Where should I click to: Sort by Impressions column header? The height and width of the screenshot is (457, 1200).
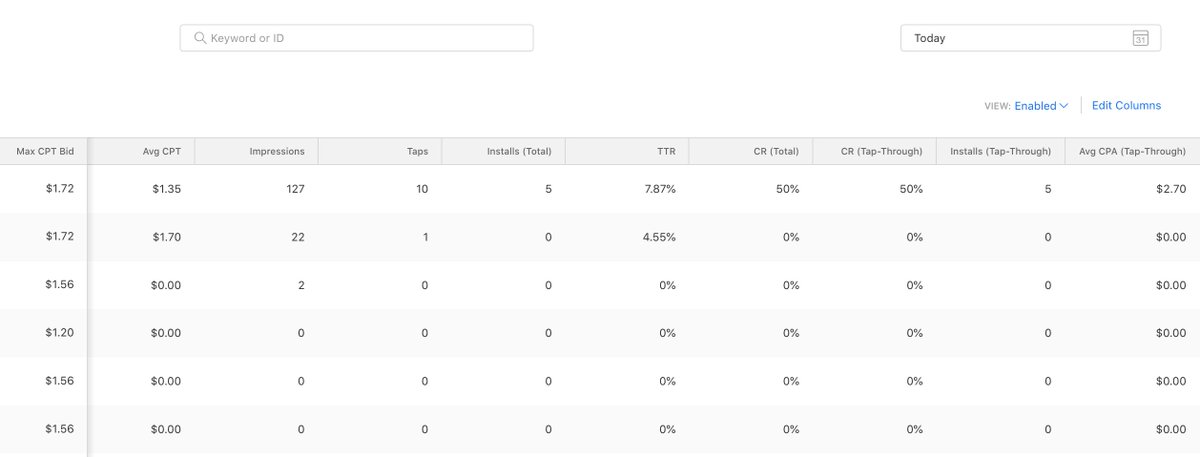[x=257, y=151]
